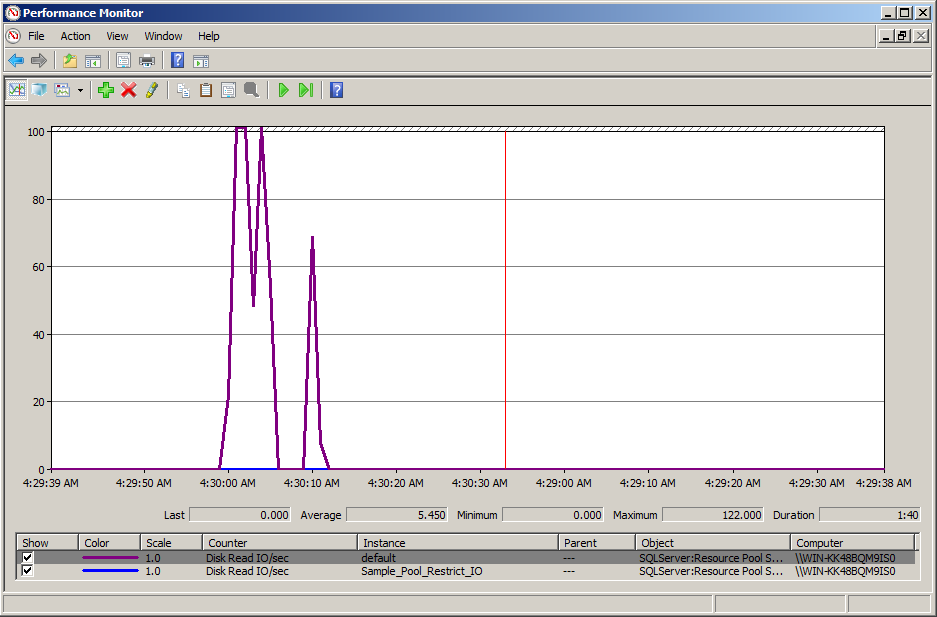Click the green Add counter plus icon
The height and width of the screenshot is (617, 937).
click(x=106, y=90)
